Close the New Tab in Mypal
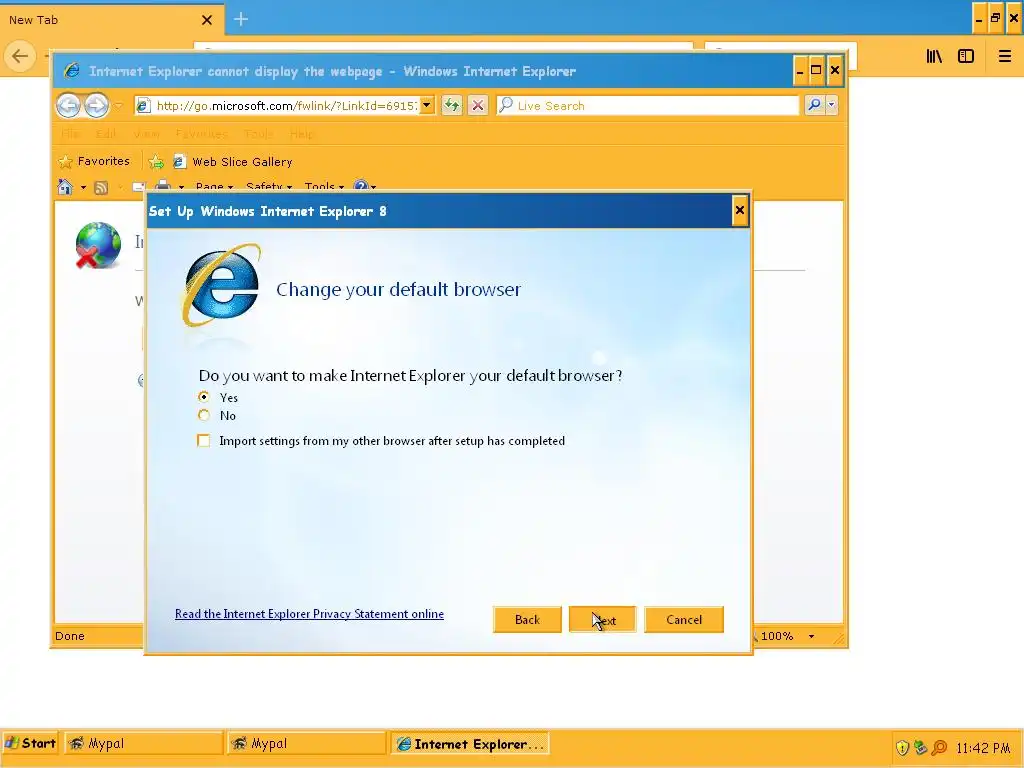 (206, 20)
